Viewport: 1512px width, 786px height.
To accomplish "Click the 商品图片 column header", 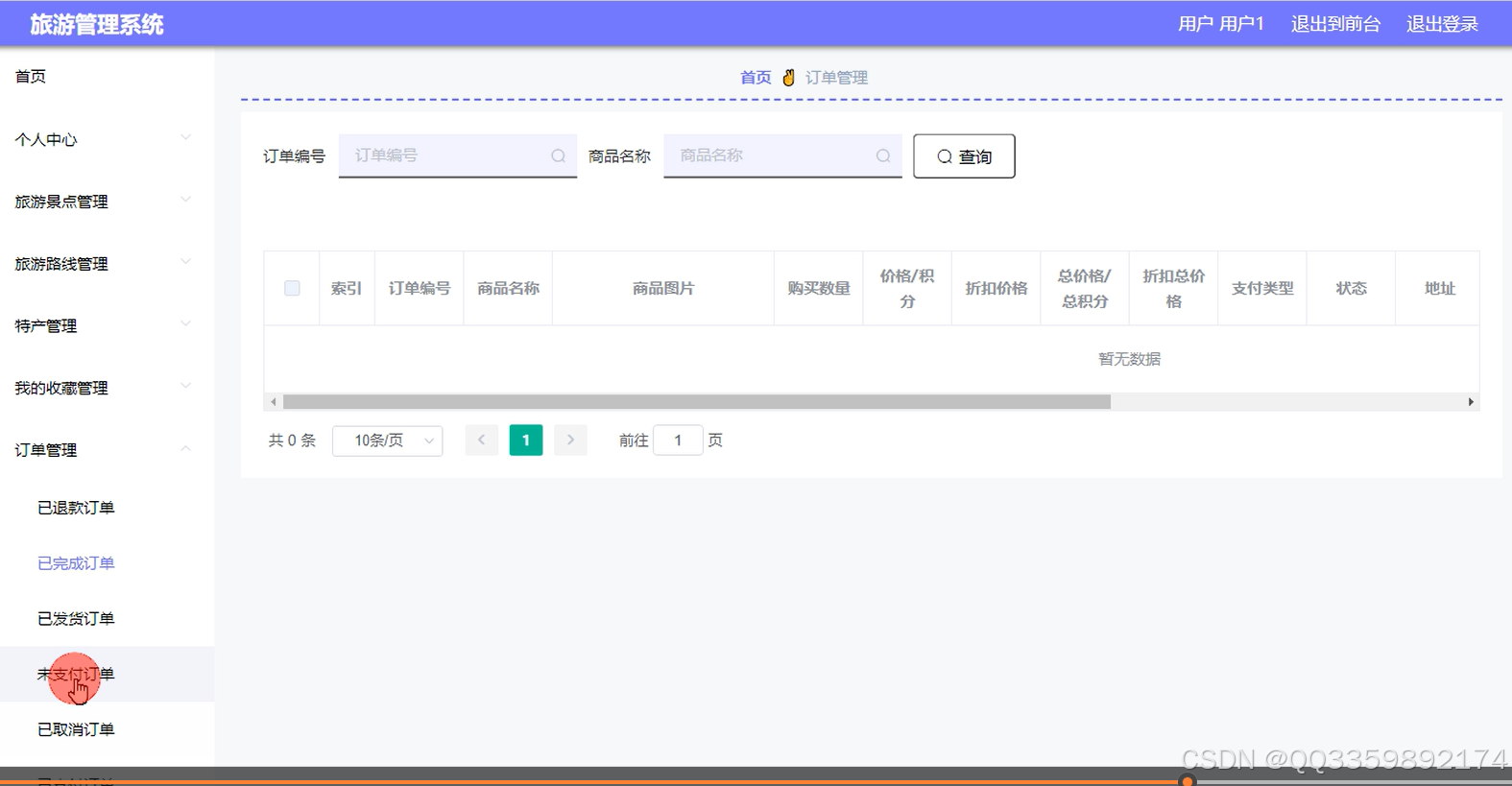I will point(663,288).
